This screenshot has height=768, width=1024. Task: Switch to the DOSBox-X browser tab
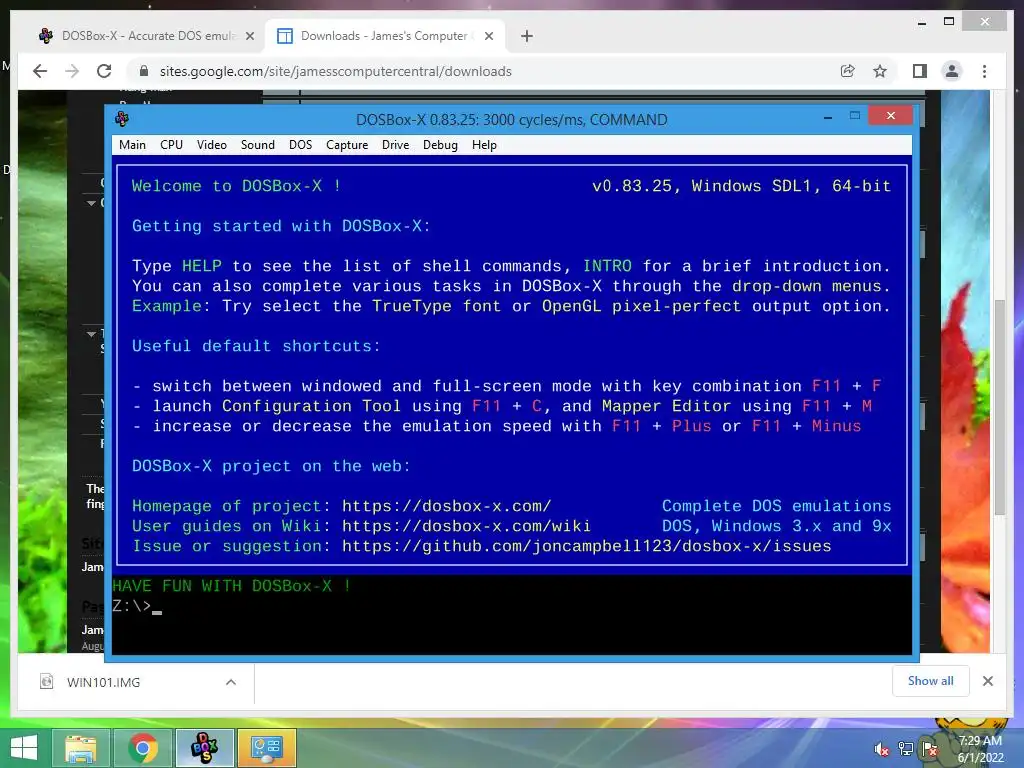(x=148, y=36)
